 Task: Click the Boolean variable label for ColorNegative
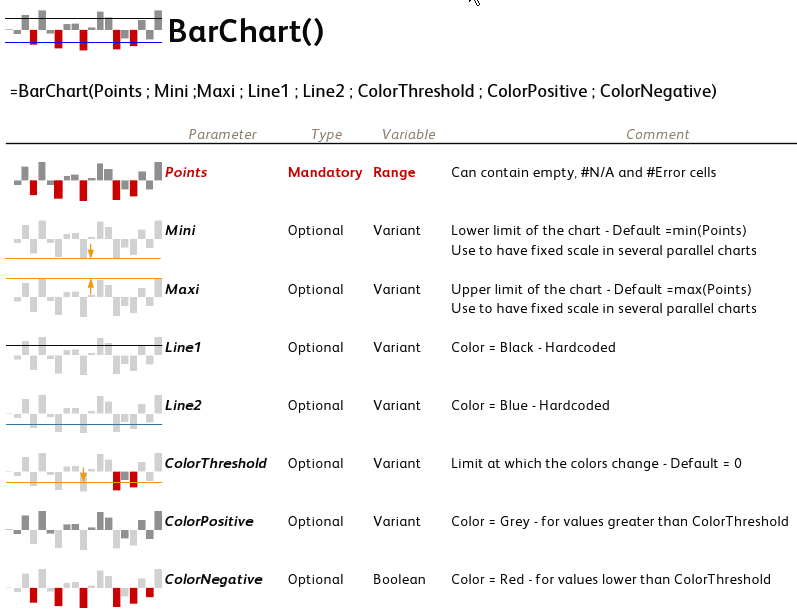coord(399,579)
